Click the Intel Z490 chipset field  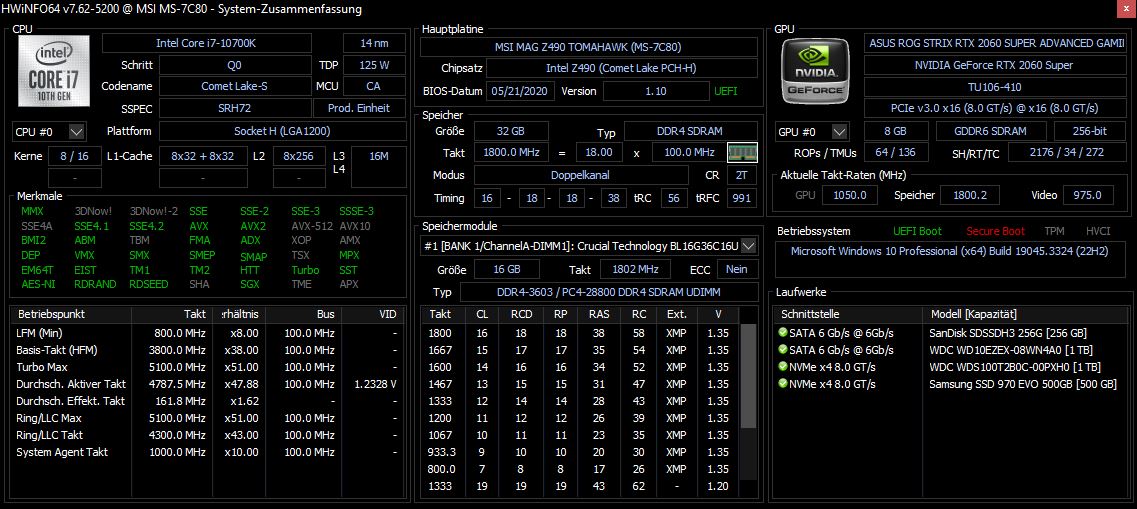coord(621,69)
